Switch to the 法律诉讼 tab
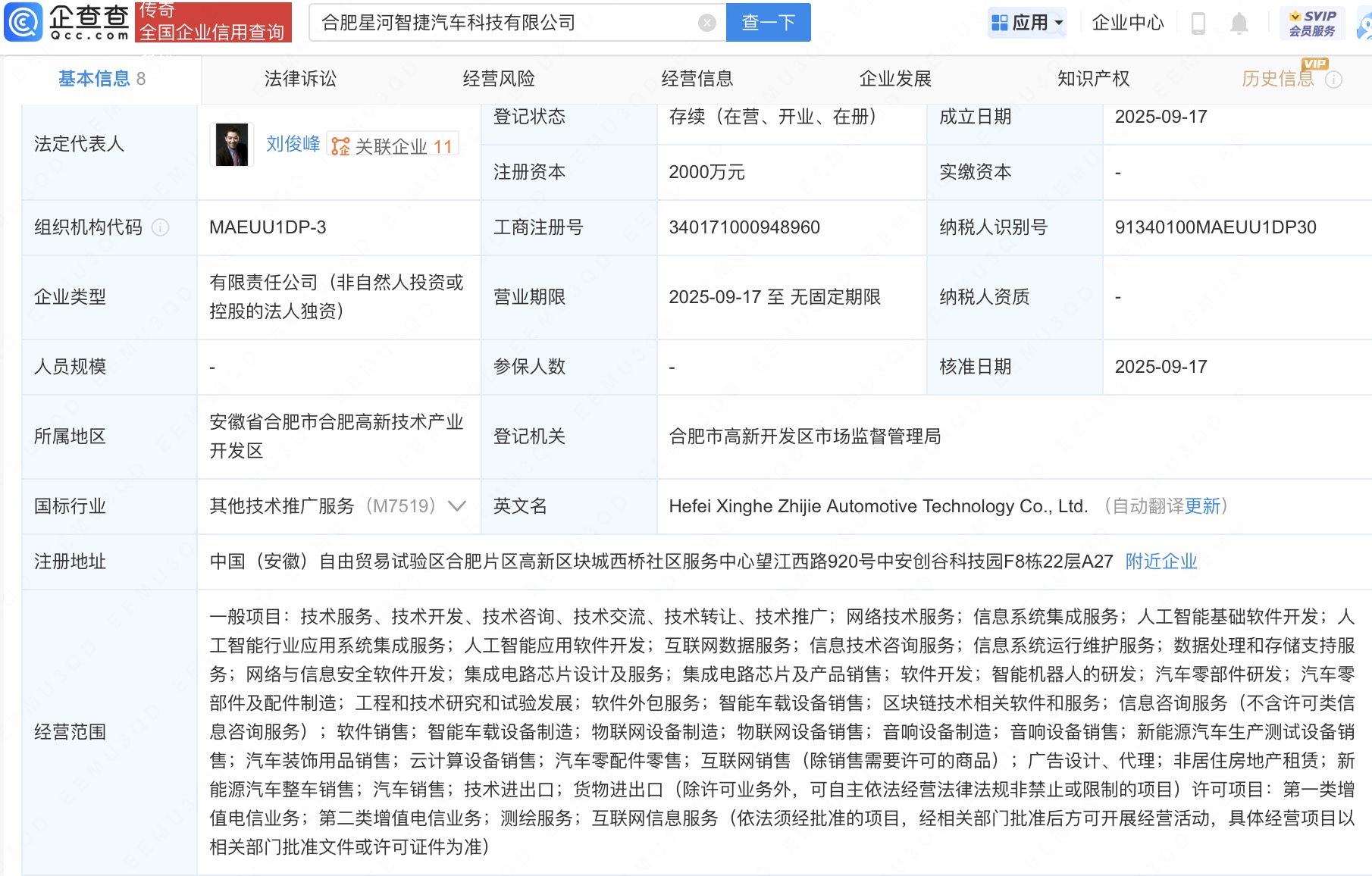This screenshot has height=876, width=1372. click(x=300, y=79)
